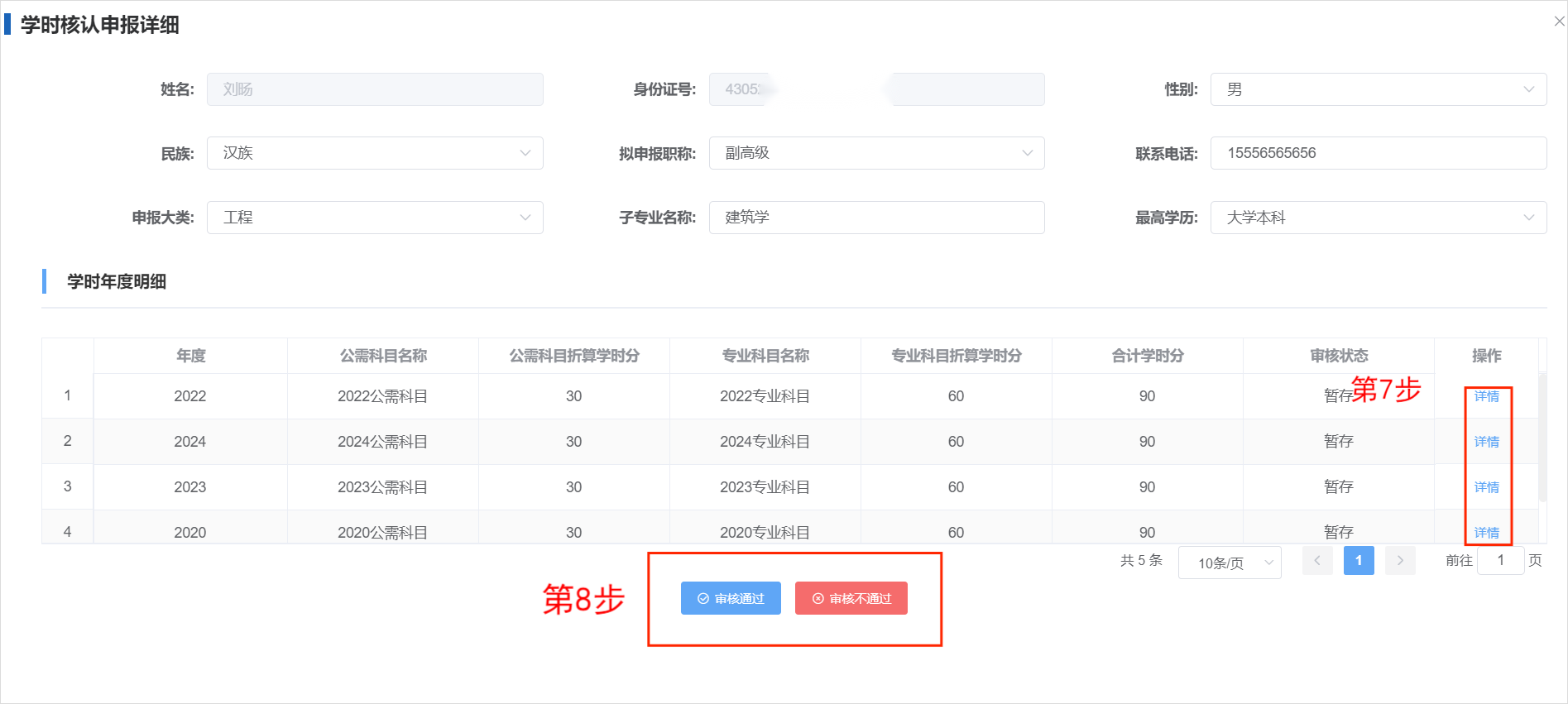This screenshot has width=1568, height=704.
Task: Select page 1 in pagination
Action: coord(1359,561)
